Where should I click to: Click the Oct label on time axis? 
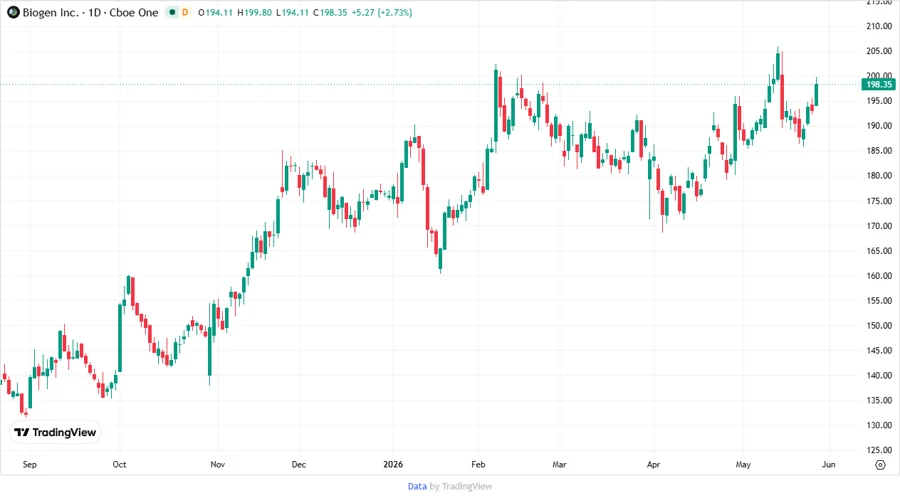point(119,464)
